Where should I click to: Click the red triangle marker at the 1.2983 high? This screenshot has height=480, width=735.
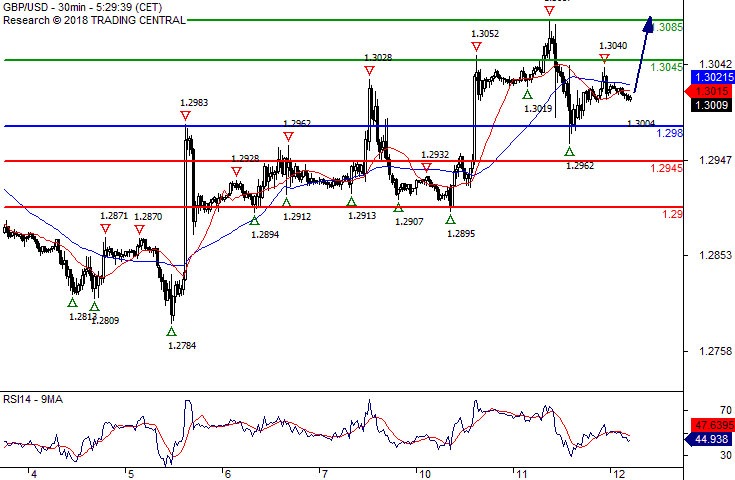click(x=185, y=116)
